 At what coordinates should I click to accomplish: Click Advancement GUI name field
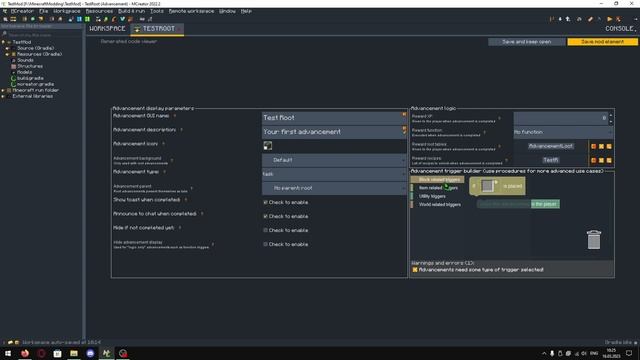pyautogui.click(x=334, y=118)
